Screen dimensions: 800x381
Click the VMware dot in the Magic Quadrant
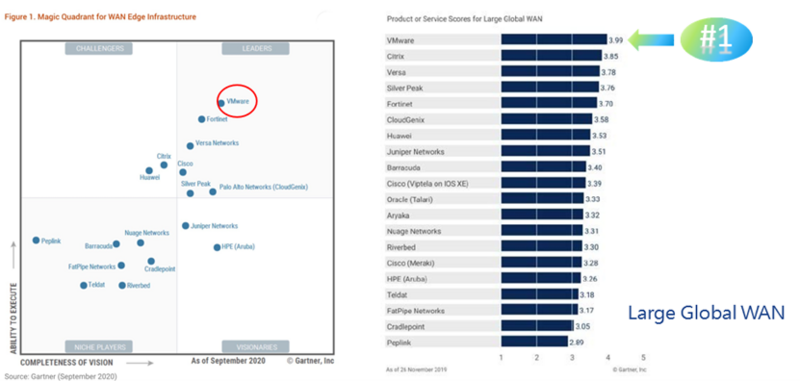[x=221, y=103]
